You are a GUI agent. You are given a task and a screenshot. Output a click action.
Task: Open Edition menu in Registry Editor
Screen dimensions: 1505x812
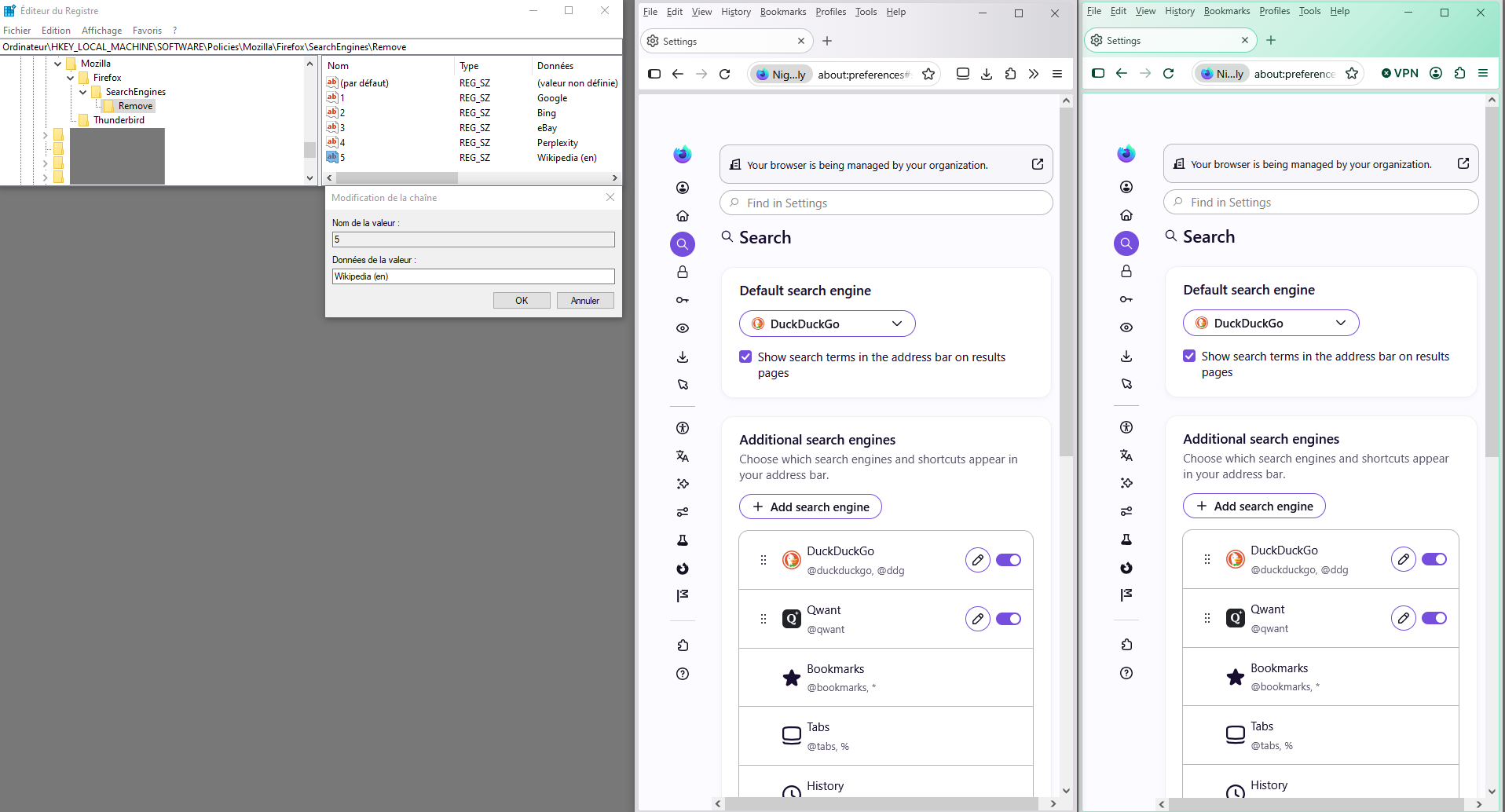[x=56, y=31]
